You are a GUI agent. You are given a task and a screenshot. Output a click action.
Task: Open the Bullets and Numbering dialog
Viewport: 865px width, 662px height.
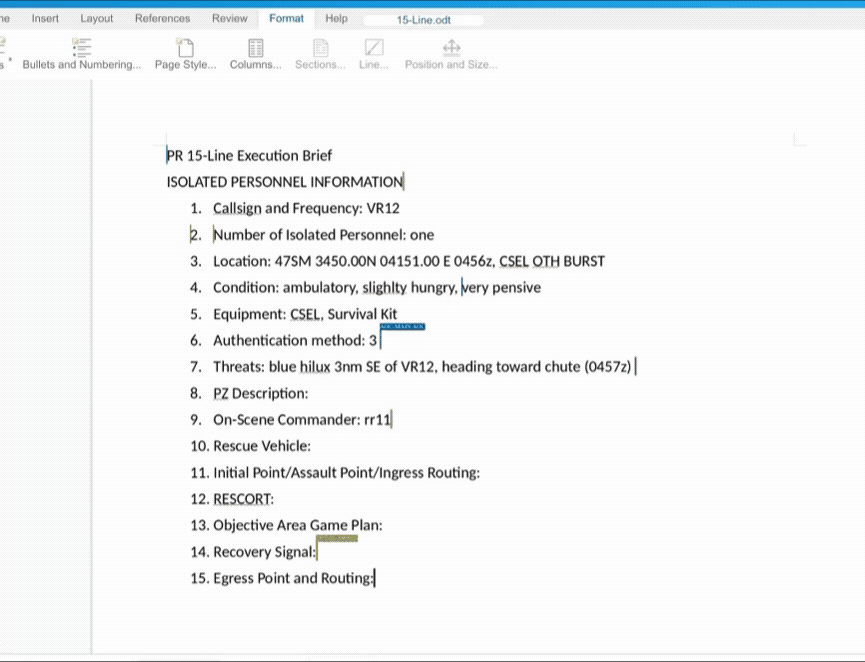tap(82, 54)
